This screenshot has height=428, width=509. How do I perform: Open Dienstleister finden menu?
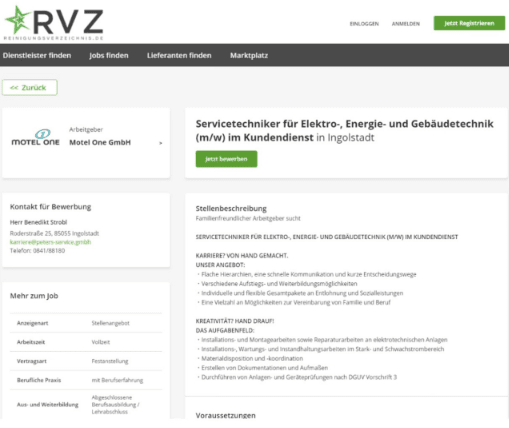37,55
